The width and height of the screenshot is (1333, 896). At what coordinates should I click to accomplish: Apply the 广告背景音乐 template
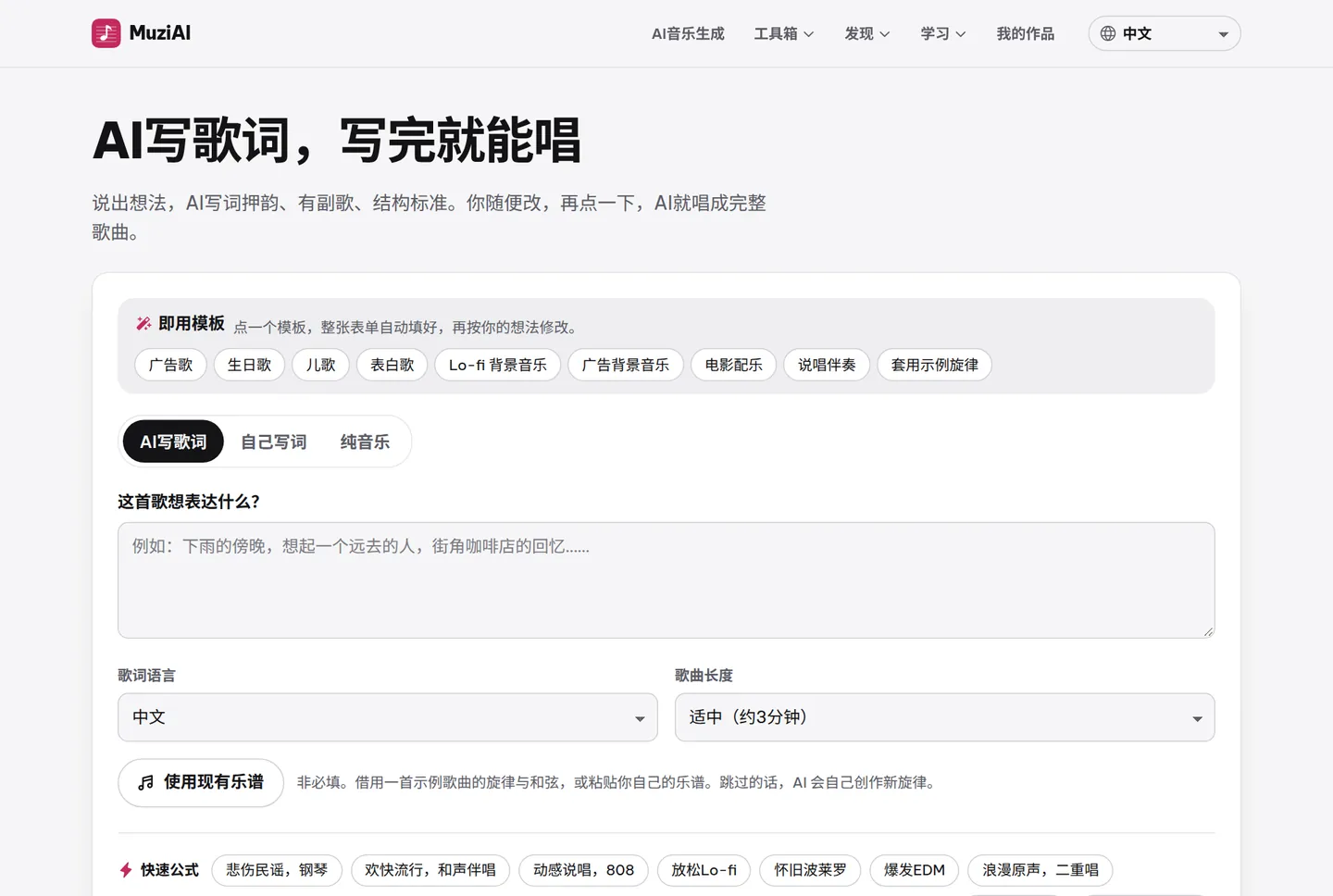pyautogui.click(x=626, y=365)
